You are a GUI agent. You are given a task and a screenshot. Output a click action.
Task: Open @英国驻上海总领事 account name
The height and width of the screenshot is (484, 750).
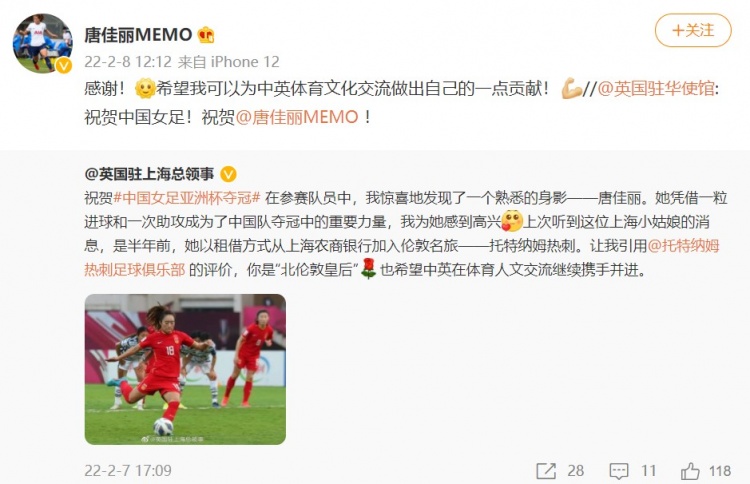click(x=149, y=174)
